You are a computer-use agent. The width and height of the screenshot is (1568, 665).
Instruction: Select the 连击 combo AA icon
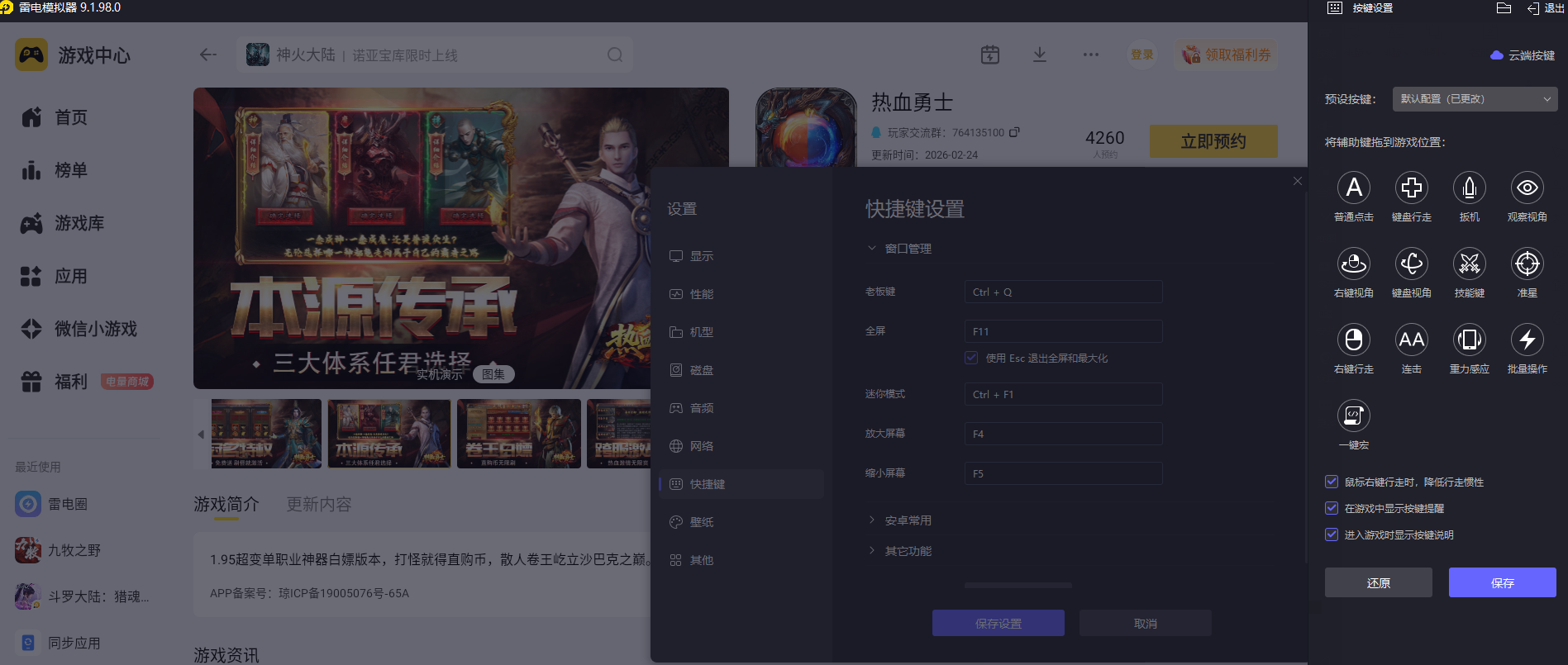[1412, 340]
